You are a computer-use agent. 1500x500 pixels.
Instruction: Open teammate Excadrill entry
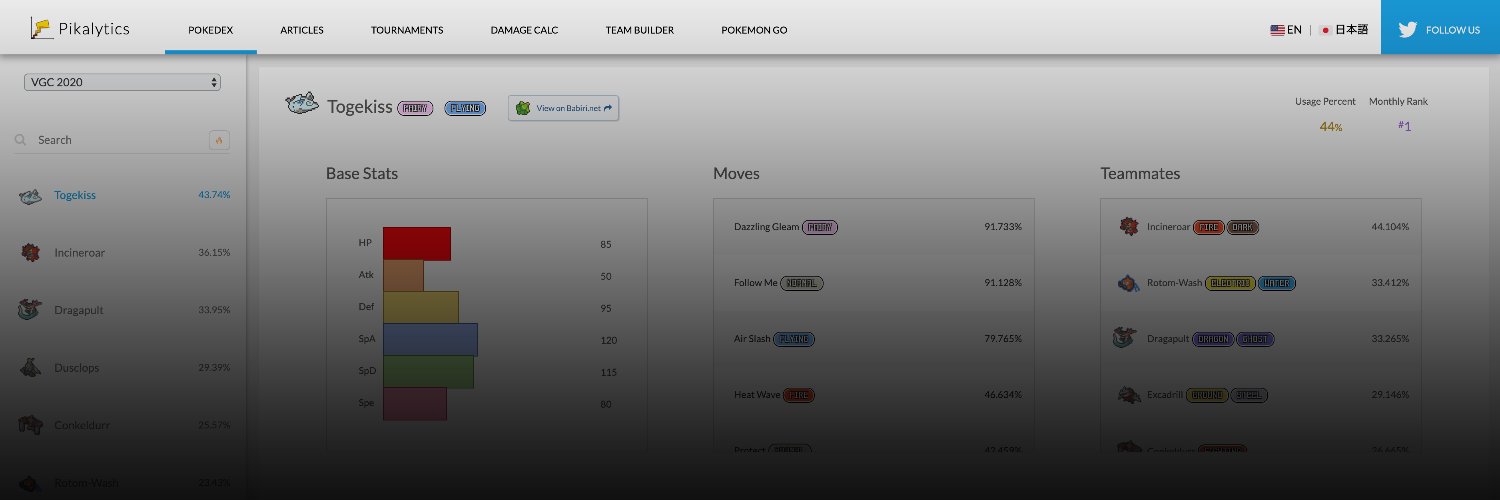point(1261,395)
